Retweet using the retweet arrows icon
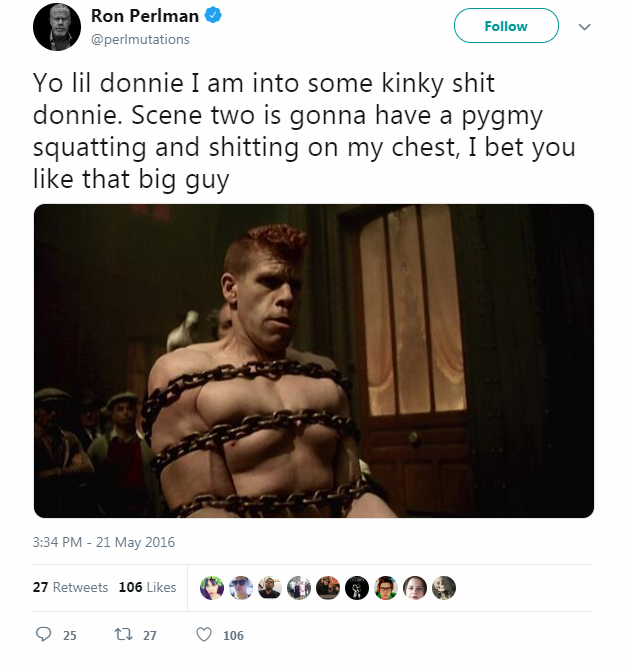Image resolution: width=628 pixels, height=666 pixels. pos(127,635)
